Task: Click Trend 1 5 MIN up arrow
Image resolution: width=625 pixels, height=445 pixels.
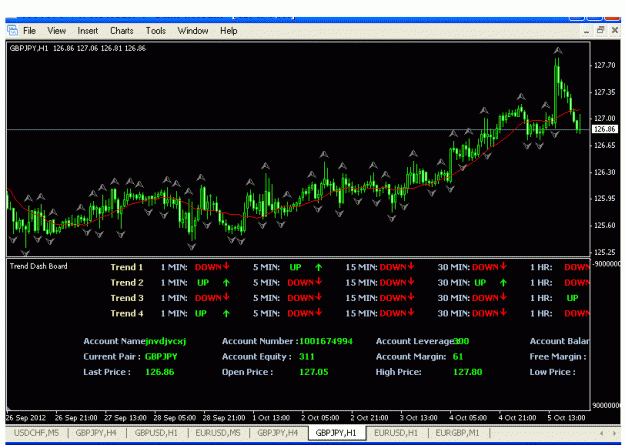Action: pyautogui.click(x=318, y=267)
